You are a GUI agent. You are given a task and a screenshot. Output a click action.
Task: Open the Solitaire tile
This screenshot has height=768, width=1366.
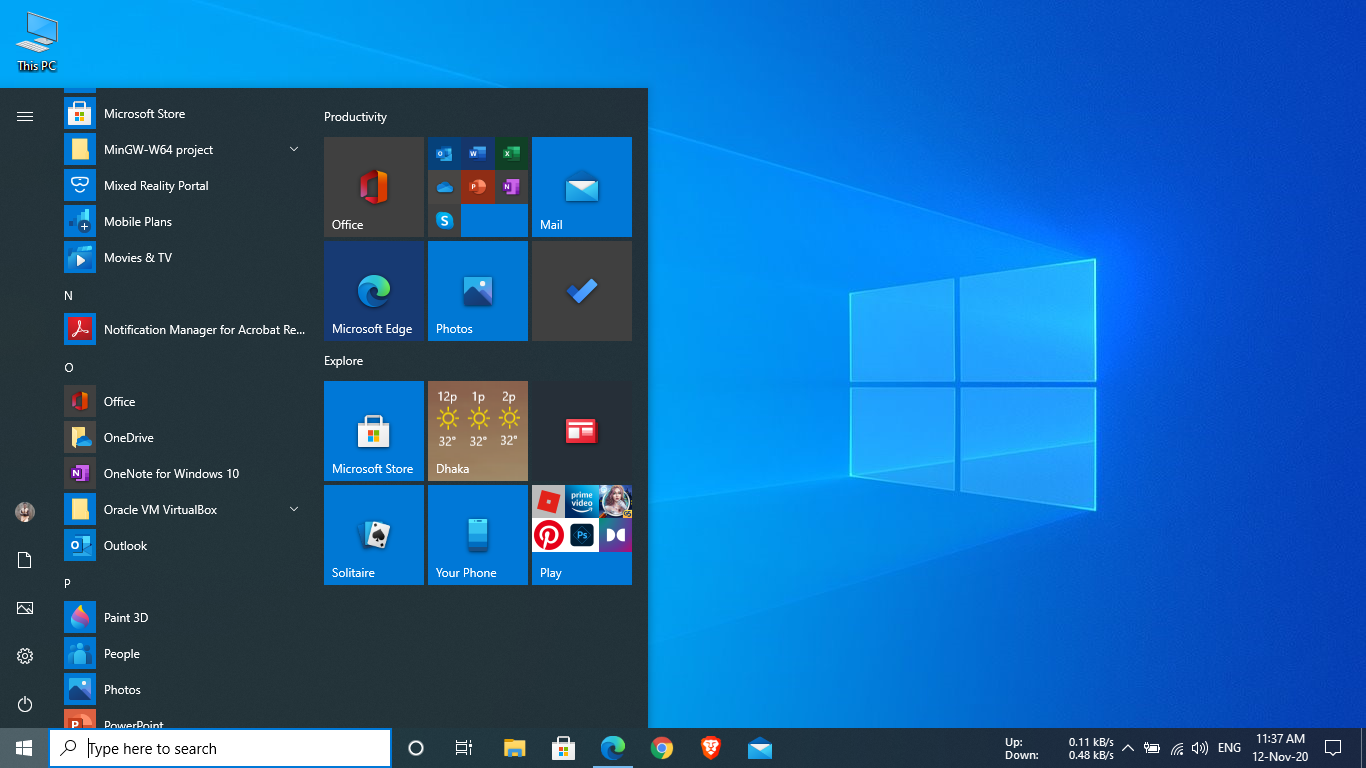(x=374, y=535)
